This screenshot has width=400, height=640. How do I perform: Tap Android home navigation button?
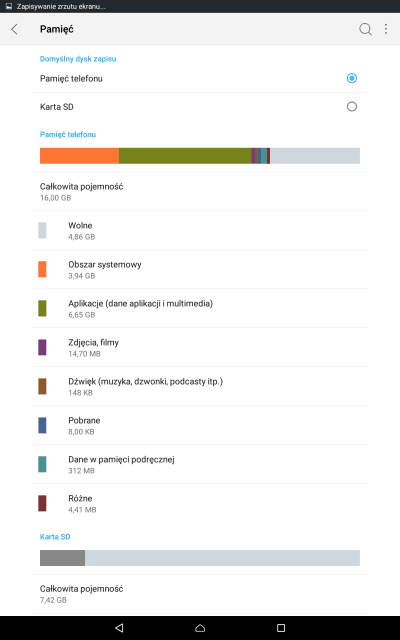click(x=200, y=628)
